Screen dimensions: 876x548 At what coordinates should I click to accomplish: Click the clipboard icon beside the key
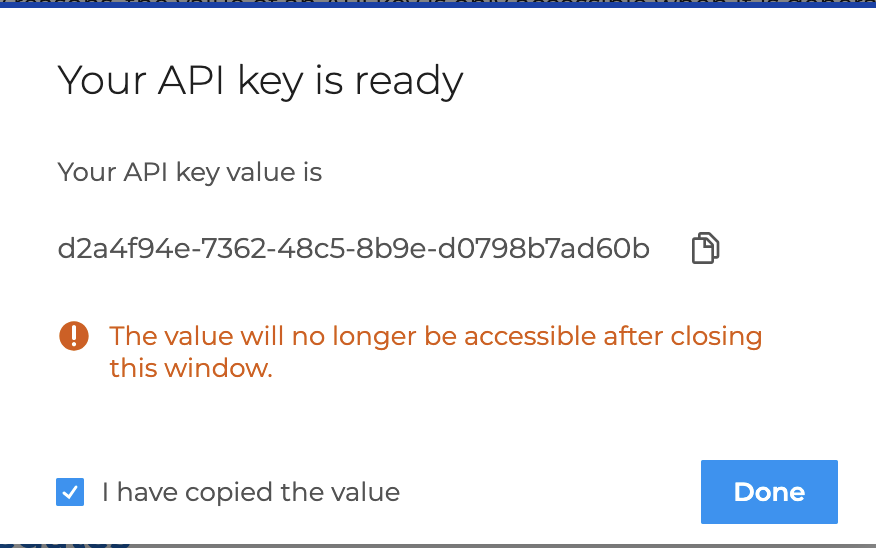pyautogui.click(x=706, y=248)
